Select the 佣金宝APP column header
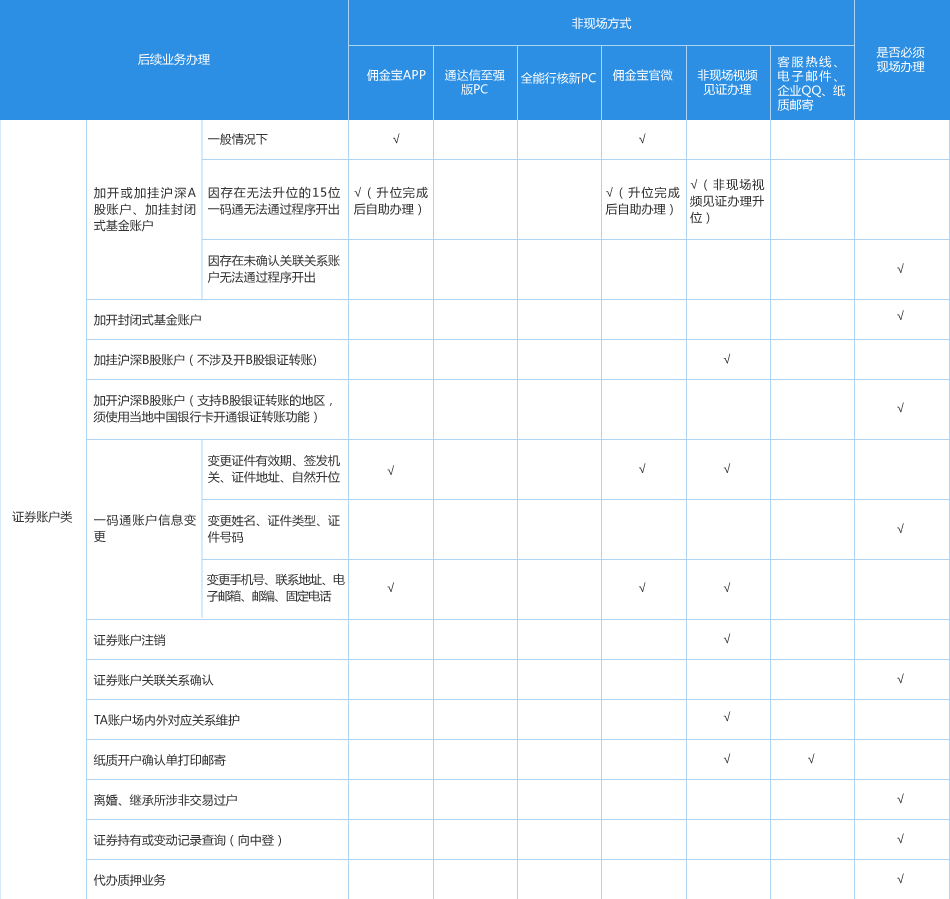The image size is (950, 899). (x=391, y=82)
